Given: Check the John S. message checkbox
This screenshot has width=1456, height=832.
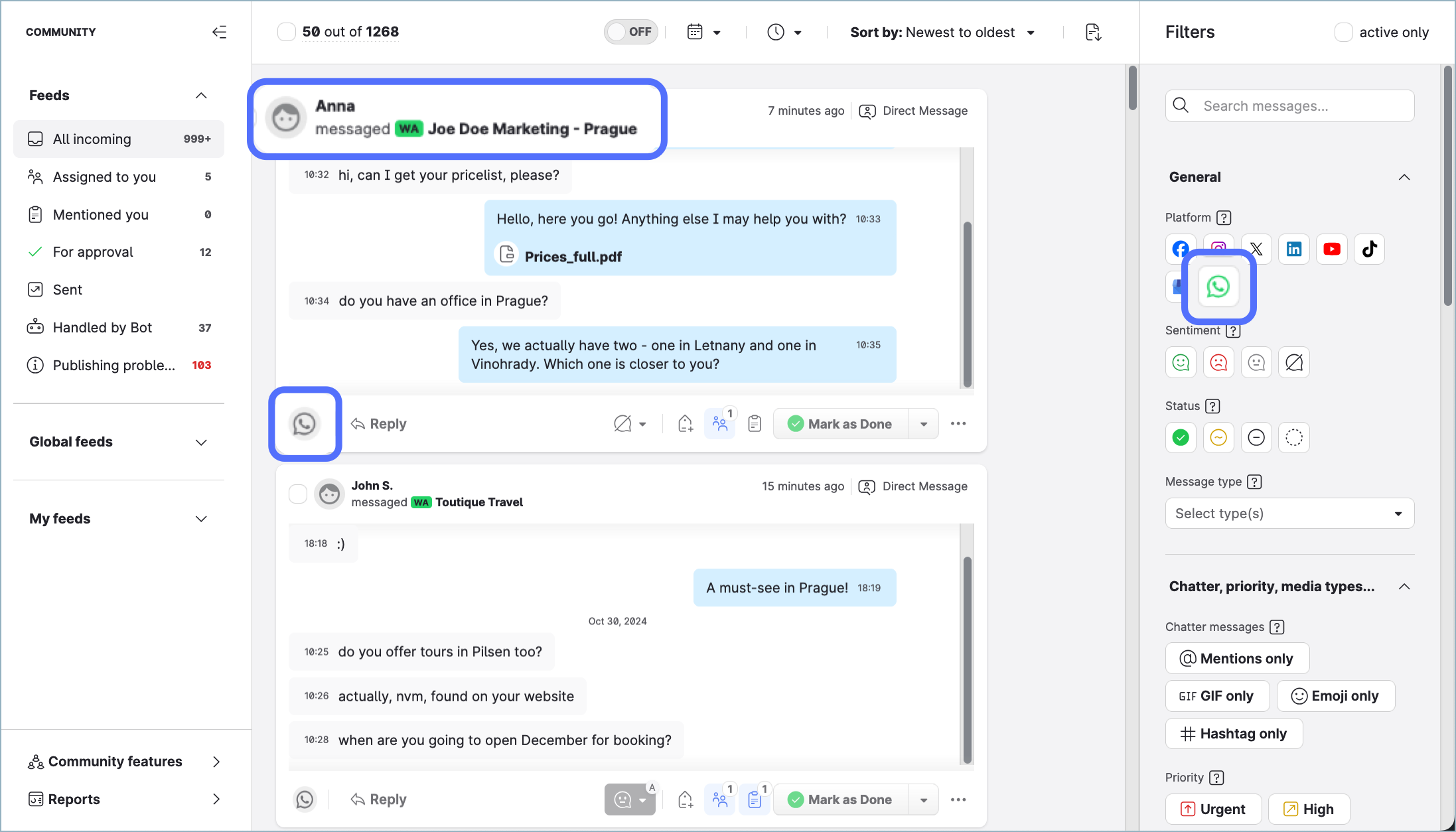Looking at the screenshot, I should click(x=298, y=494).
